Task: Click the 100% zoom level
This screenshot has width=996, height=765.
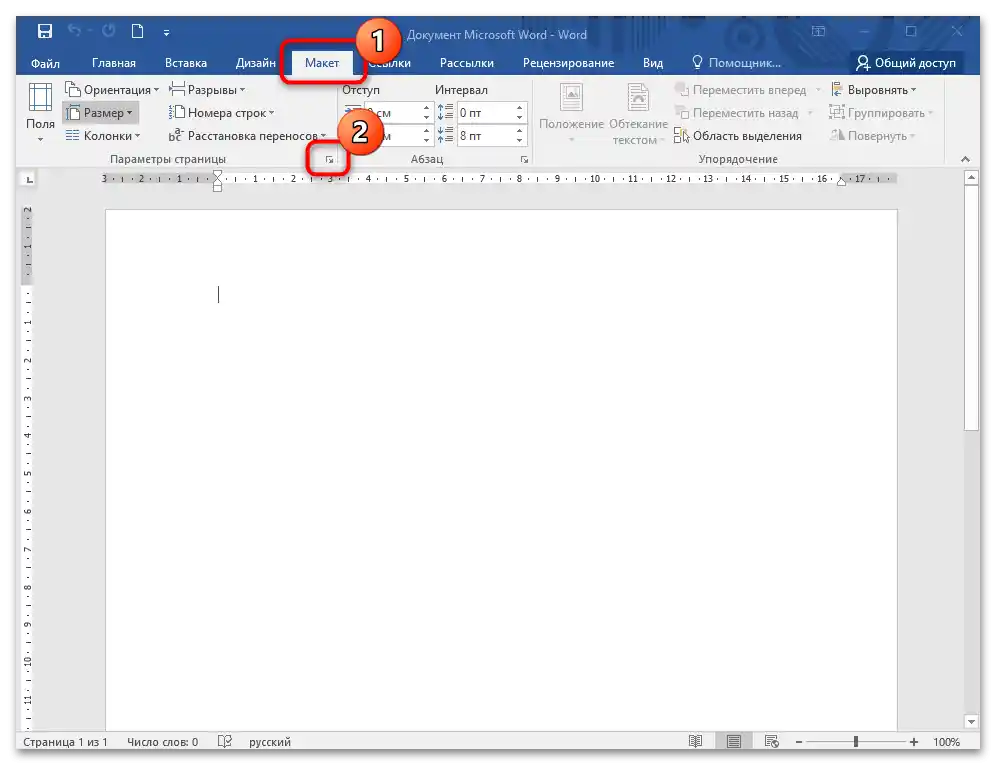Action: 946,742
